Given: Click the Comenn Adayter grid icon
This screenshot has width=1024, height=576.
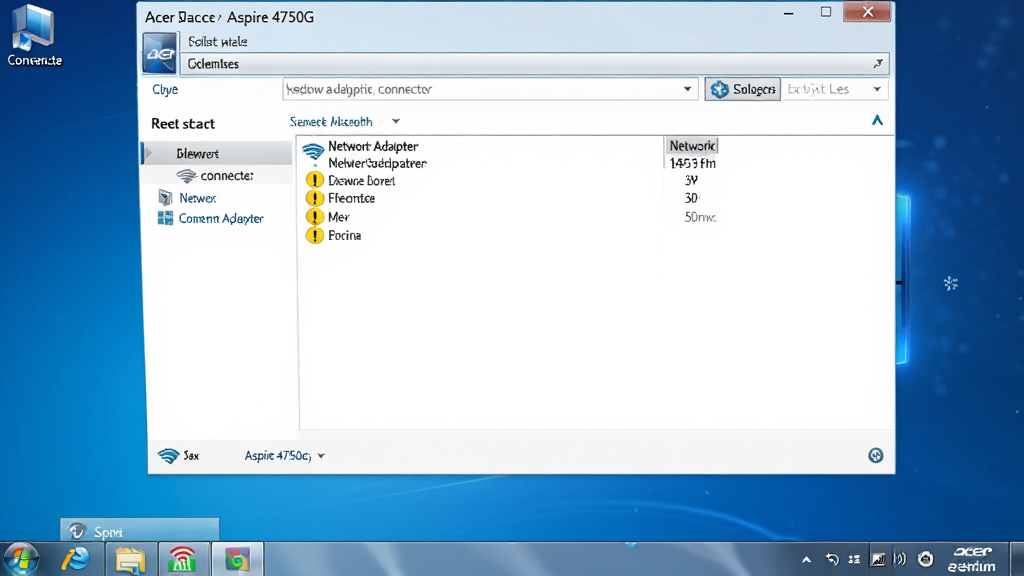Looking at the screenshot, I should 165,218.
